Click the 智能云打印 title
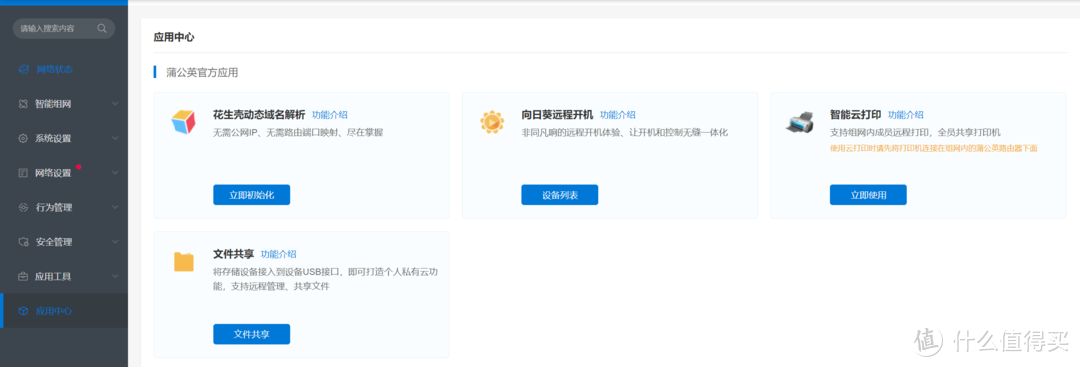Viewport: 1080px width, 367px height. pyautogui.click(x=855, y=115)
